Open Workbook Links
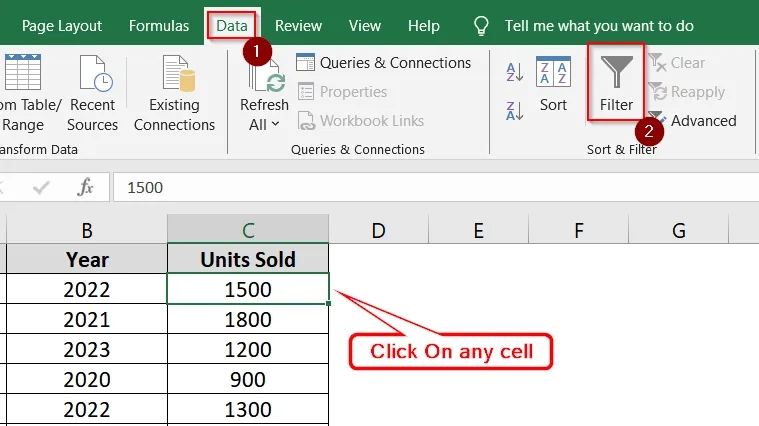 tap(361, 121)
